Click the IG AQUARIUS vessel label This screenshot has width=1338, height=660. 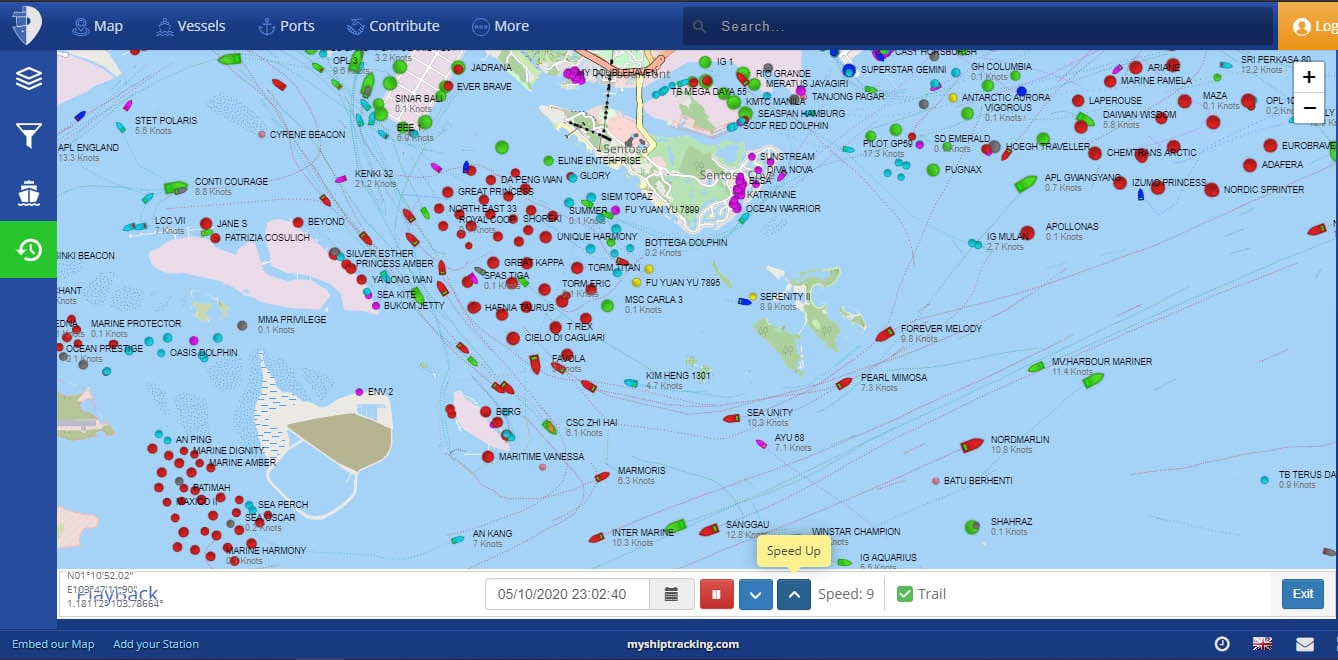tap(888, 558)
